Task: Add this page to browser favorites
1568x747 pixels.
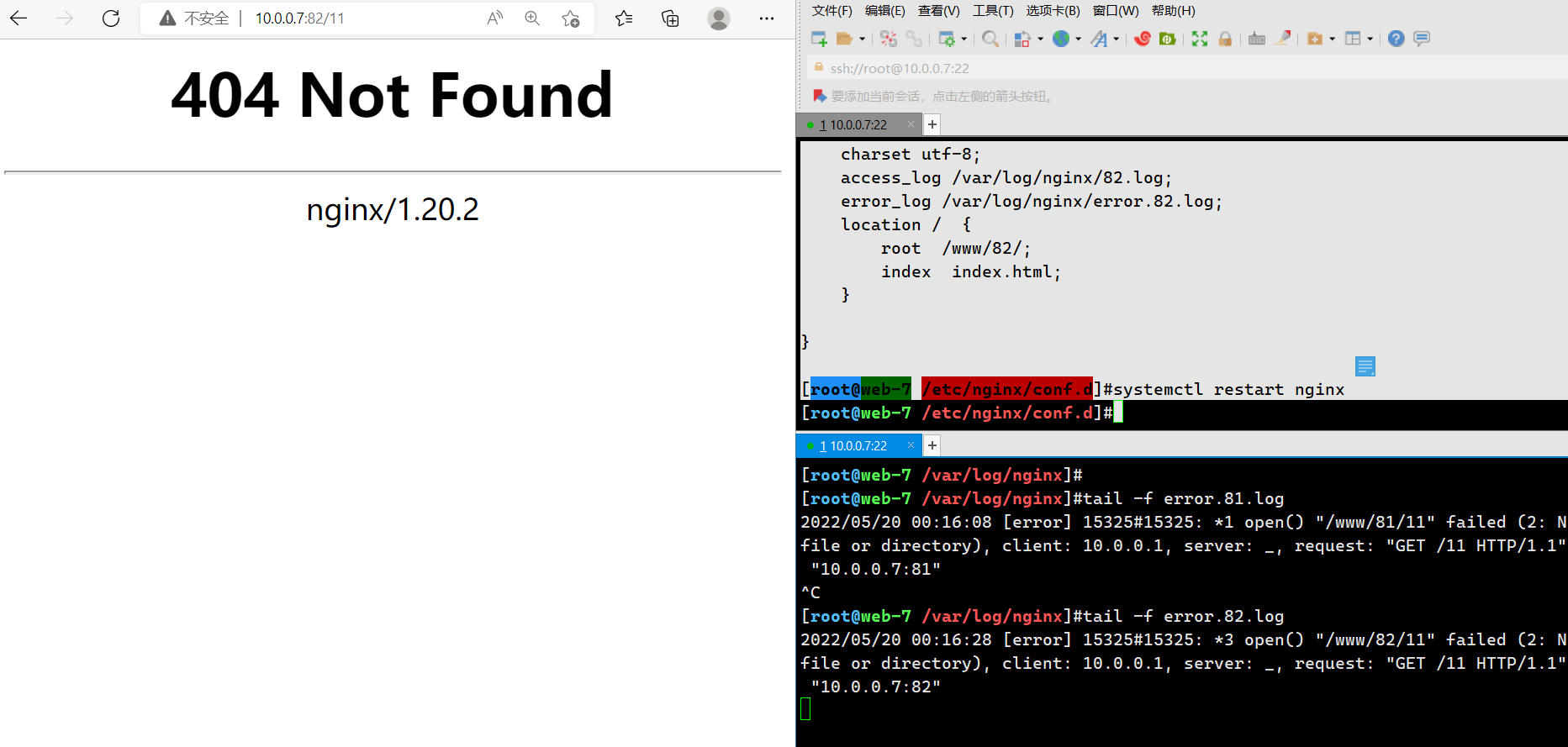Action: 571,18
